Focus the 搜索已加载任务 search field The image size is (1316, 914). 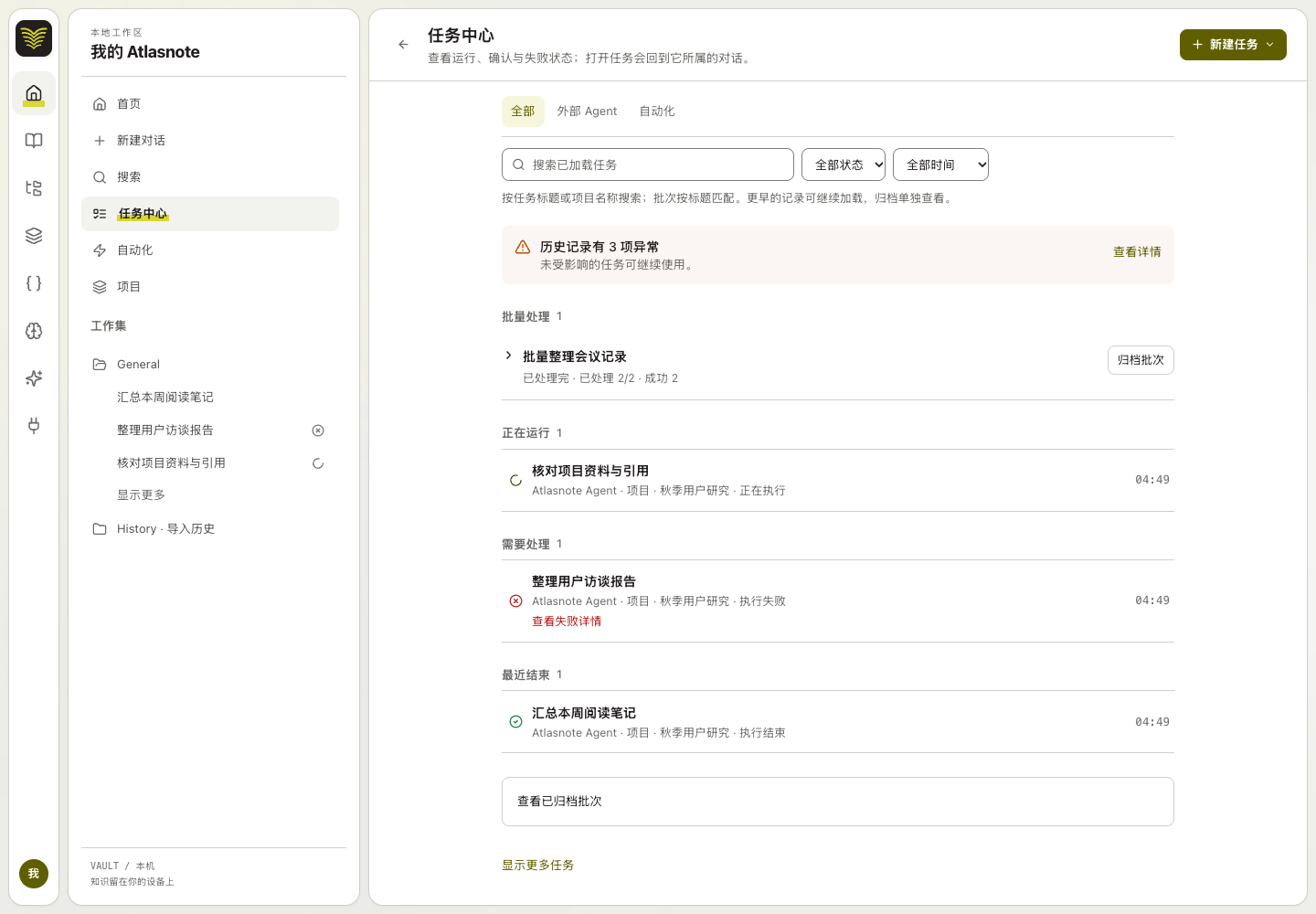(648, 165)
